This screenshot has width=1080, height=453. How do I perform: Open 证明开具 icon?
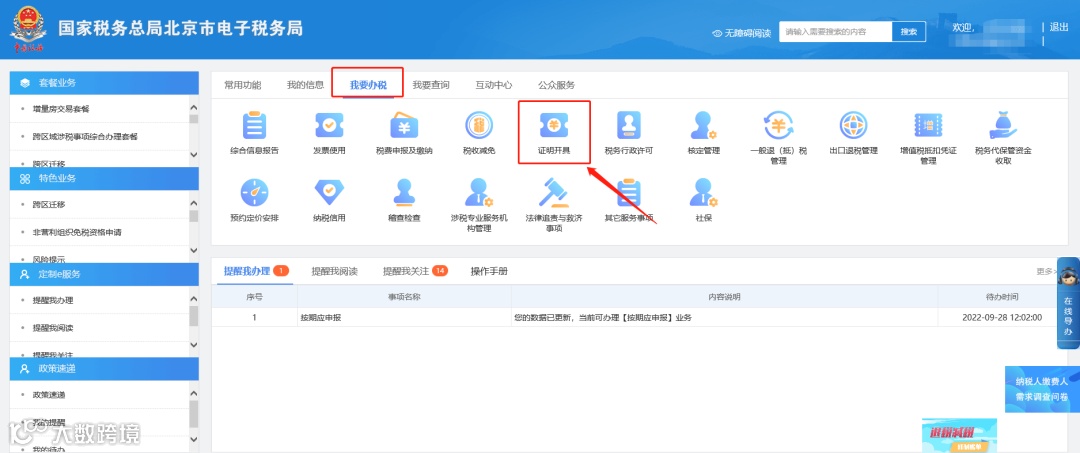[554, 125]
